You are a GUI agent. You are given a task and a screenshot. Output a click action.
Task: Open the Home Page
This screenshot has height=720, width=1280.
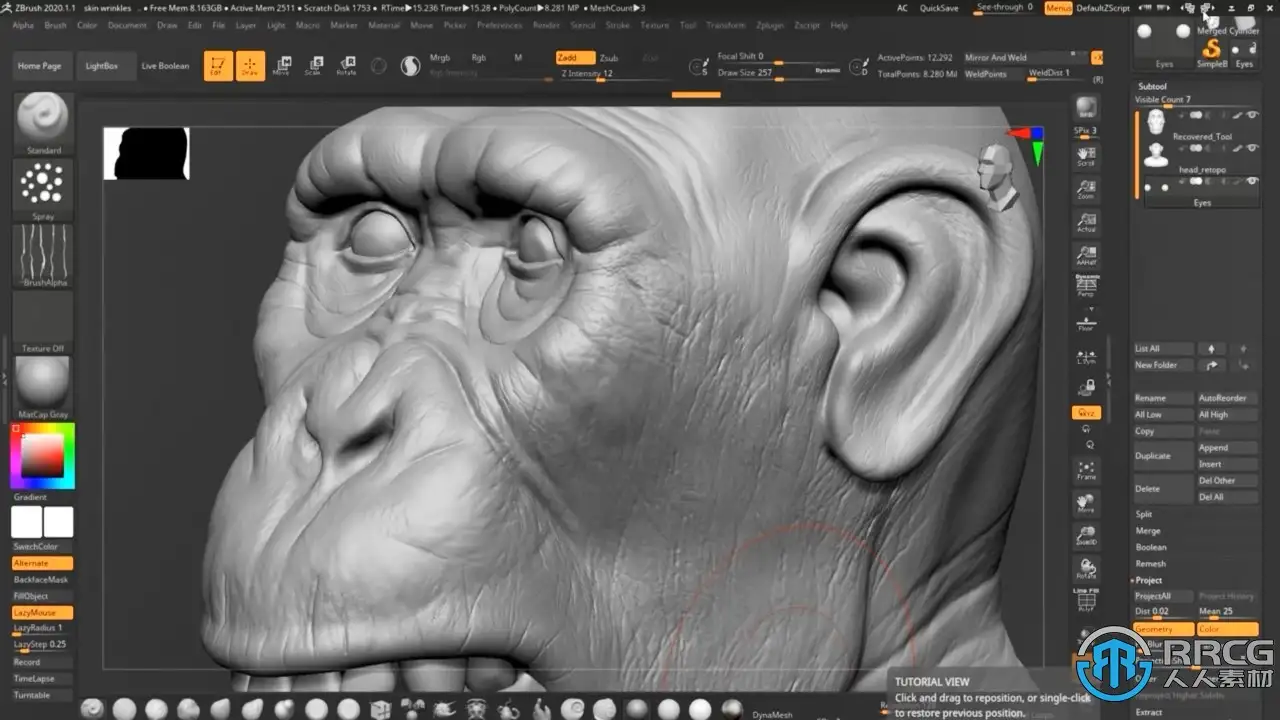click(x=40, y=66)
